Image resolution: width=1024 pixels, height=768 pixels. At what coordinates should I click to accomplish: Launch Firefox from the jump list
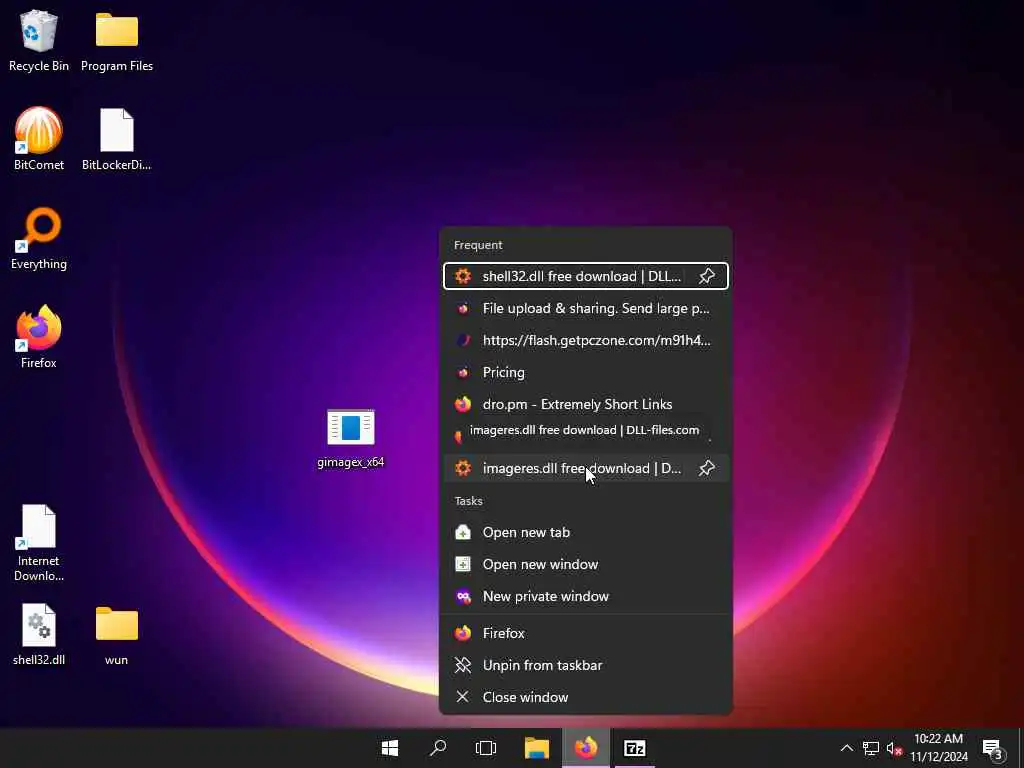[x=586, y=633]
